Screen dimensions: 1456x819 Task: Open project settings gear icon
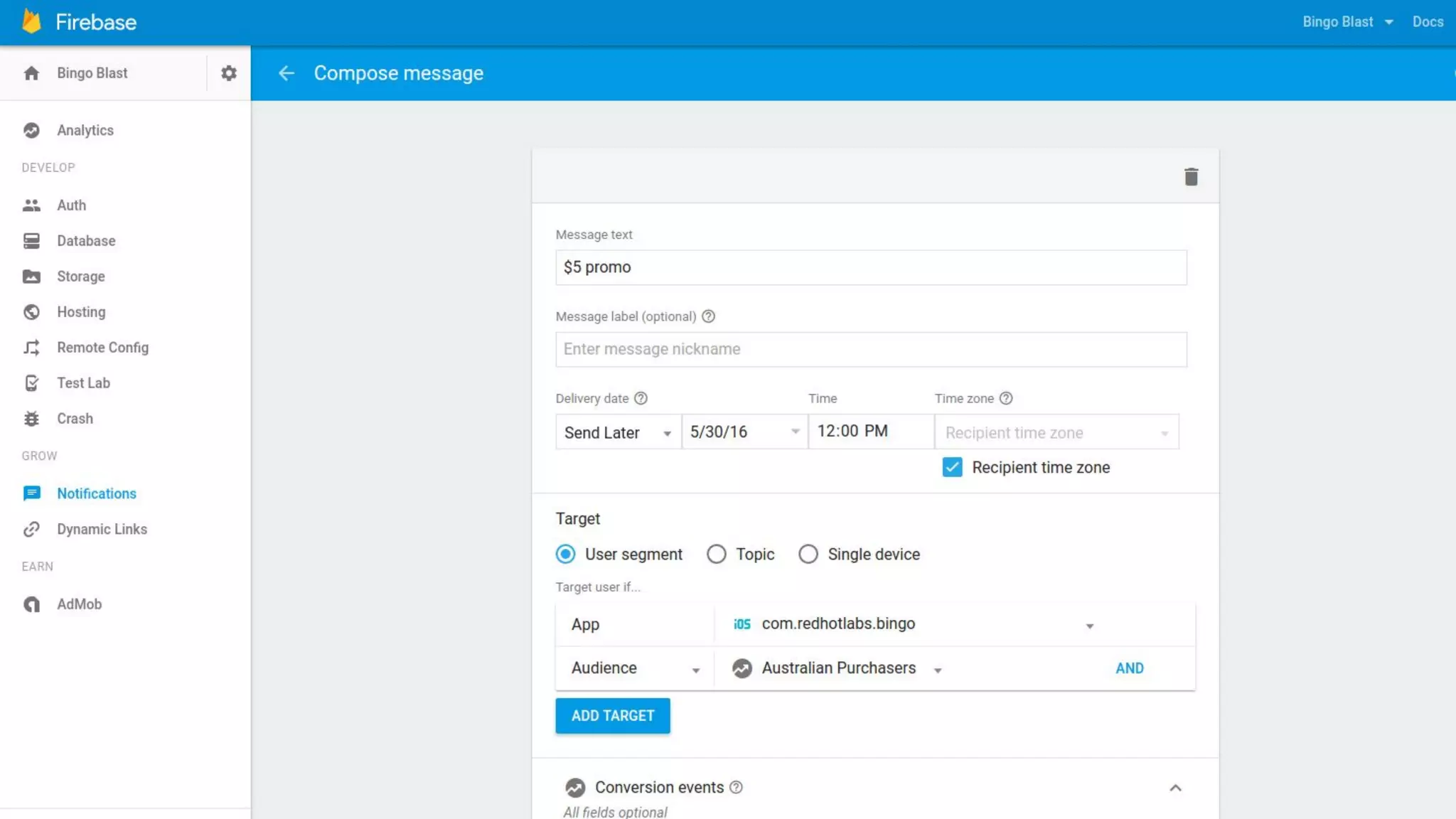click(x=228, y=73)
